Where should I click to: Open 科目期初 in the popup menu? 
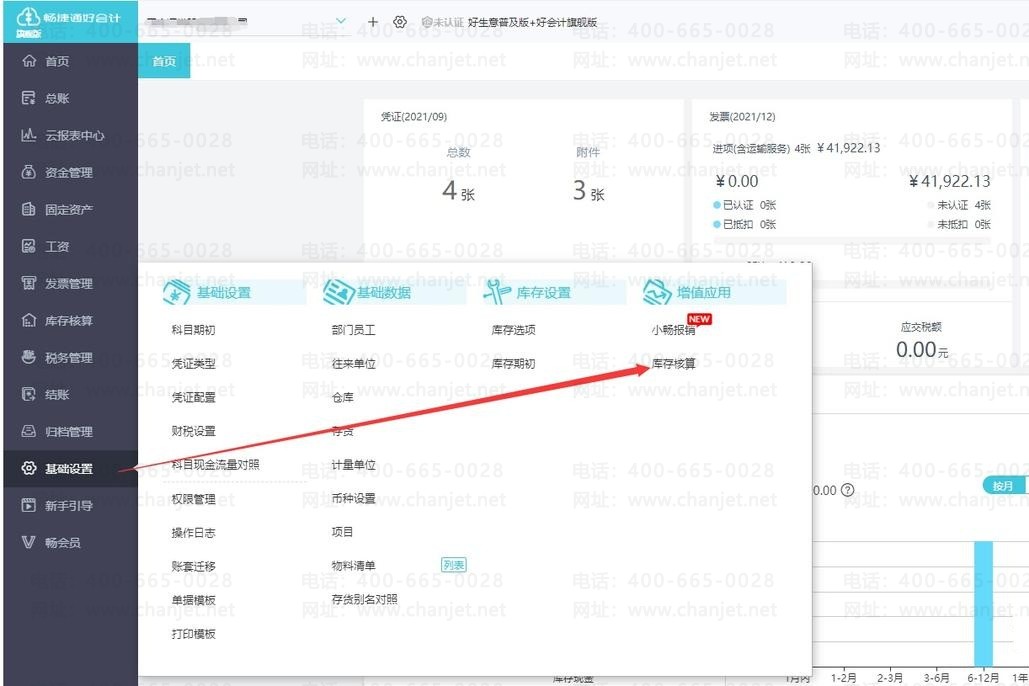pyautogui.click(x=194, y=330)
